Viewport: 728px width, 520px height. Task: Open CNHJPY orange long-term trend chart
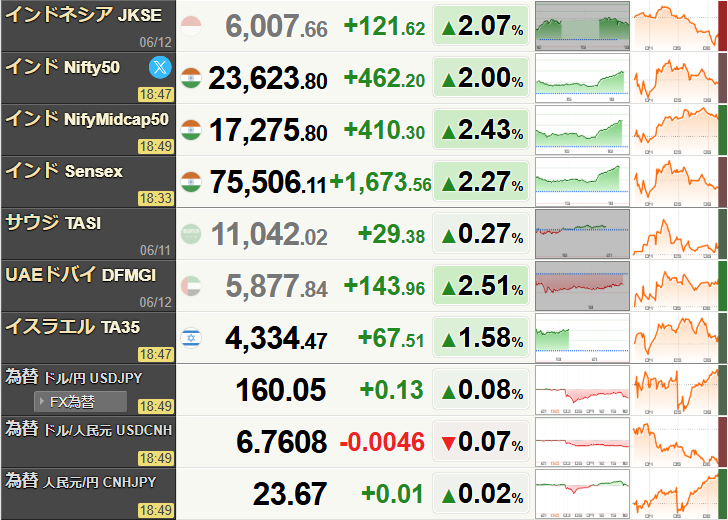click(676, 494)
